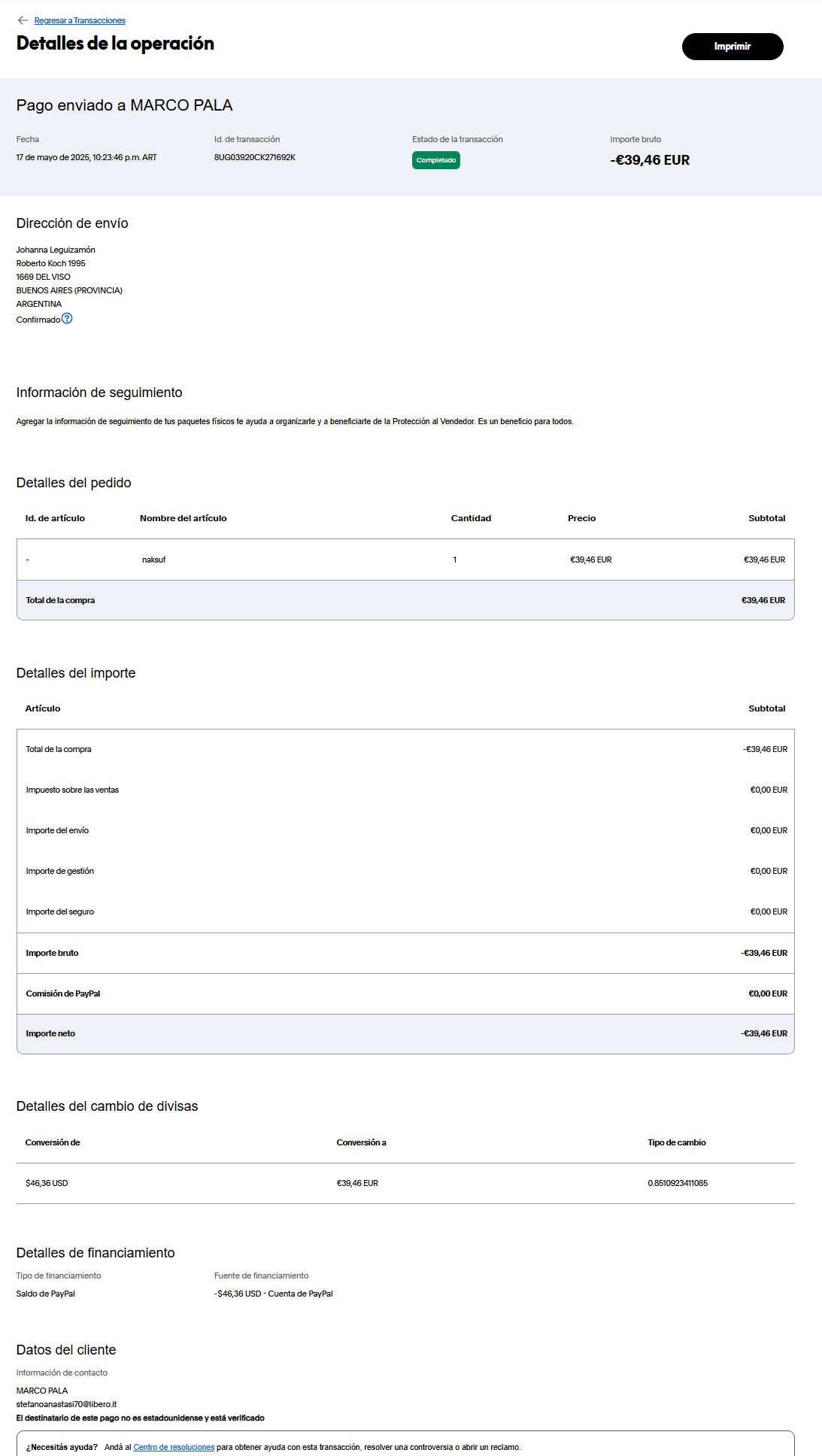Click the email stefanoanastasi70@libero.it
The width and height of the screenshot is (822, 1456).
pyautogui.click(x=66, y=1404)
